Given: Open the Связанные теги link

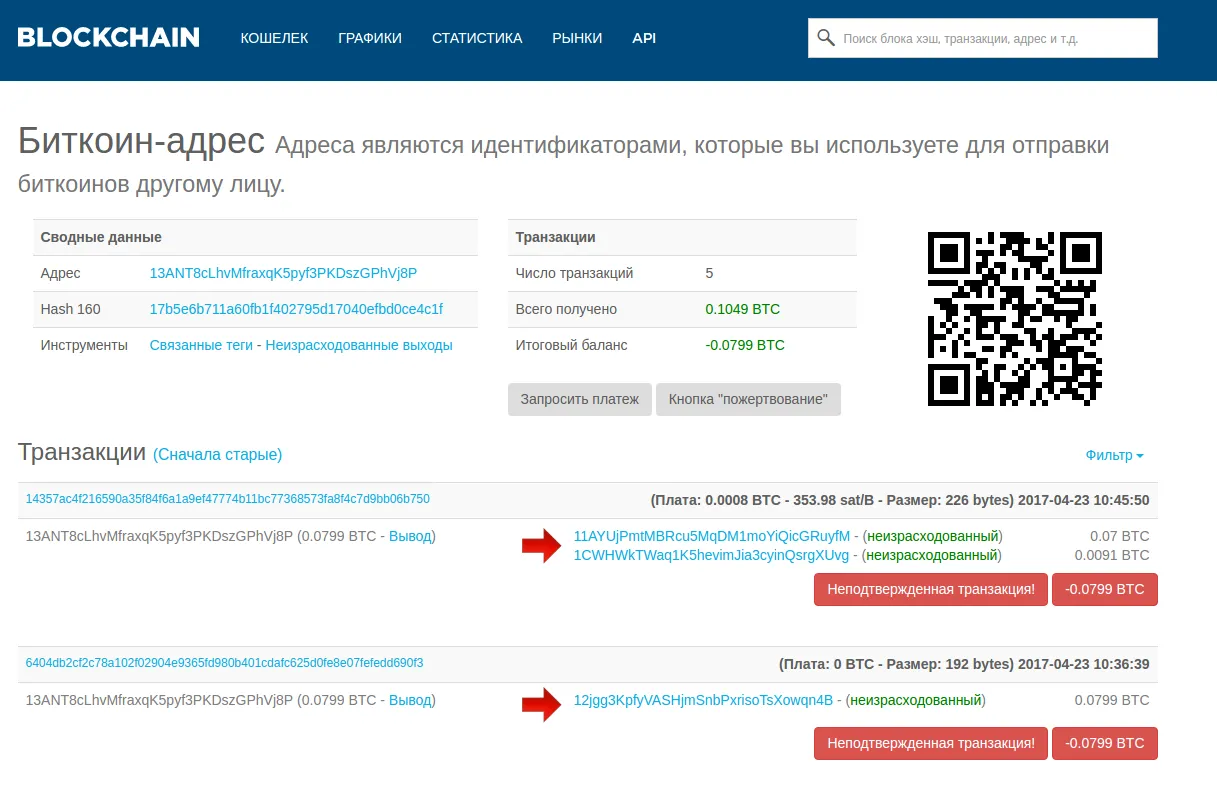Looking at the screenshot, I should tap(201, 345).
